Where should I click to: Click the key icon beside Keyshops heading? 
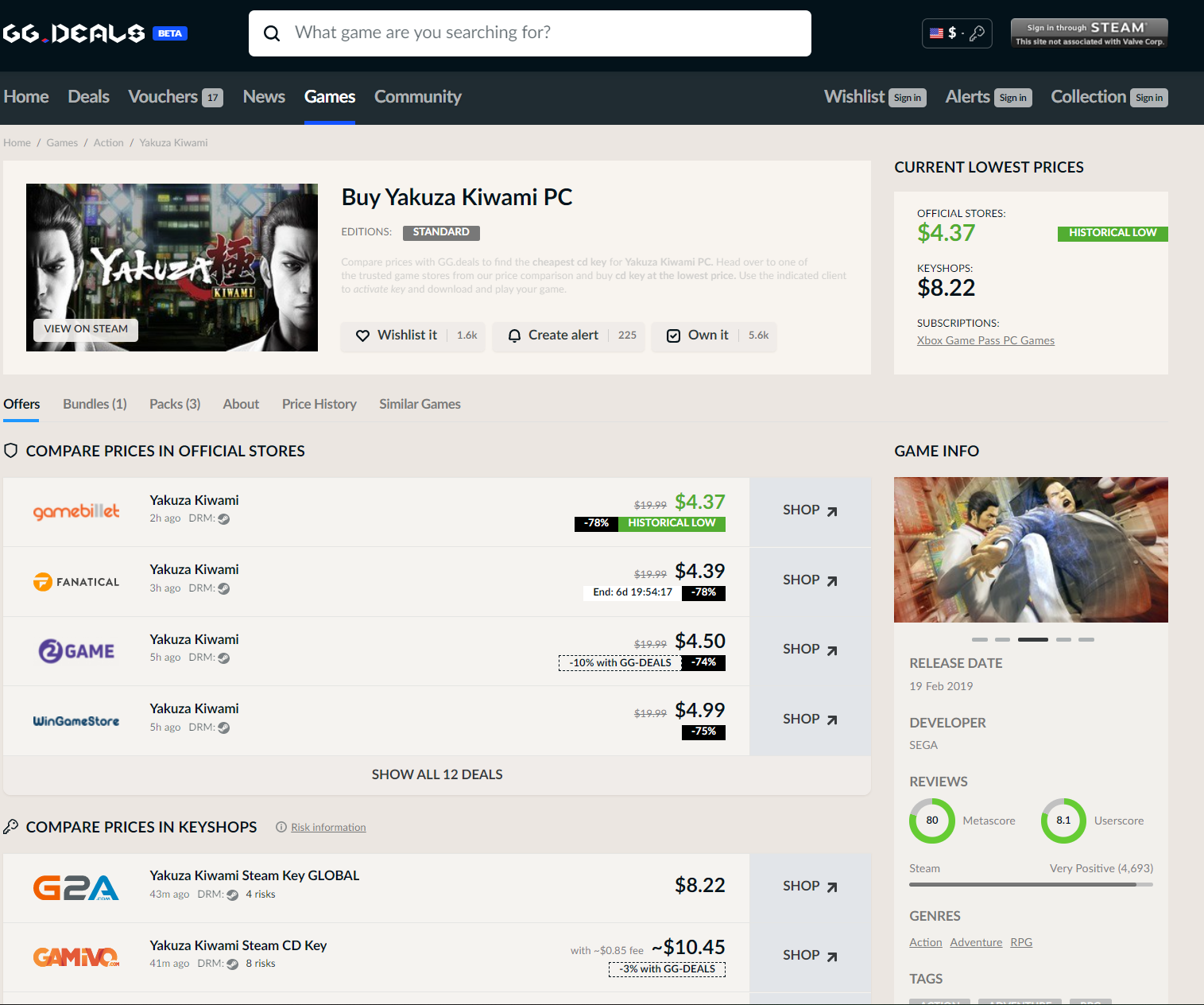(11, 827)
